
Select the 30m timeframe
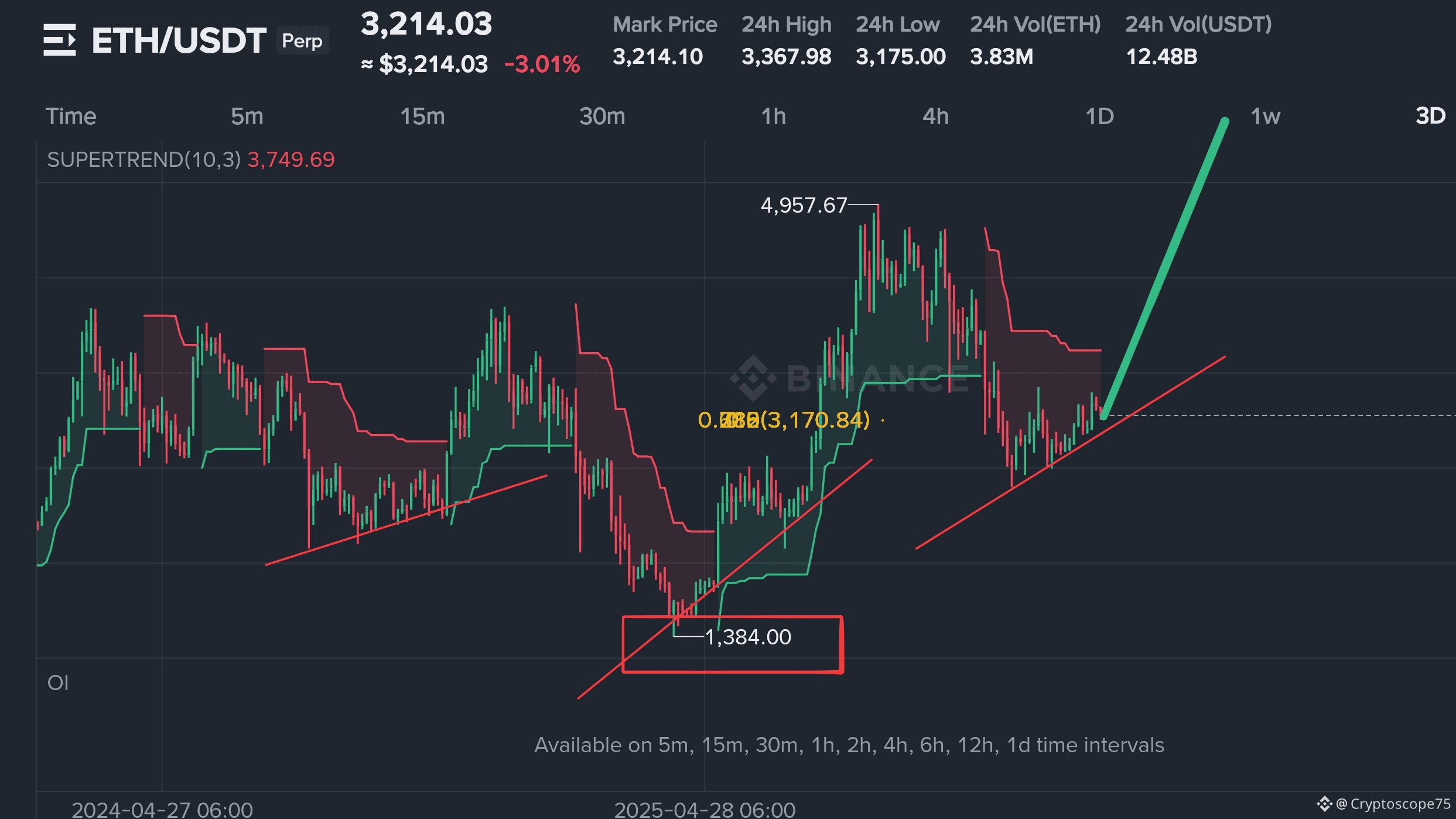[x=602, y=117]
